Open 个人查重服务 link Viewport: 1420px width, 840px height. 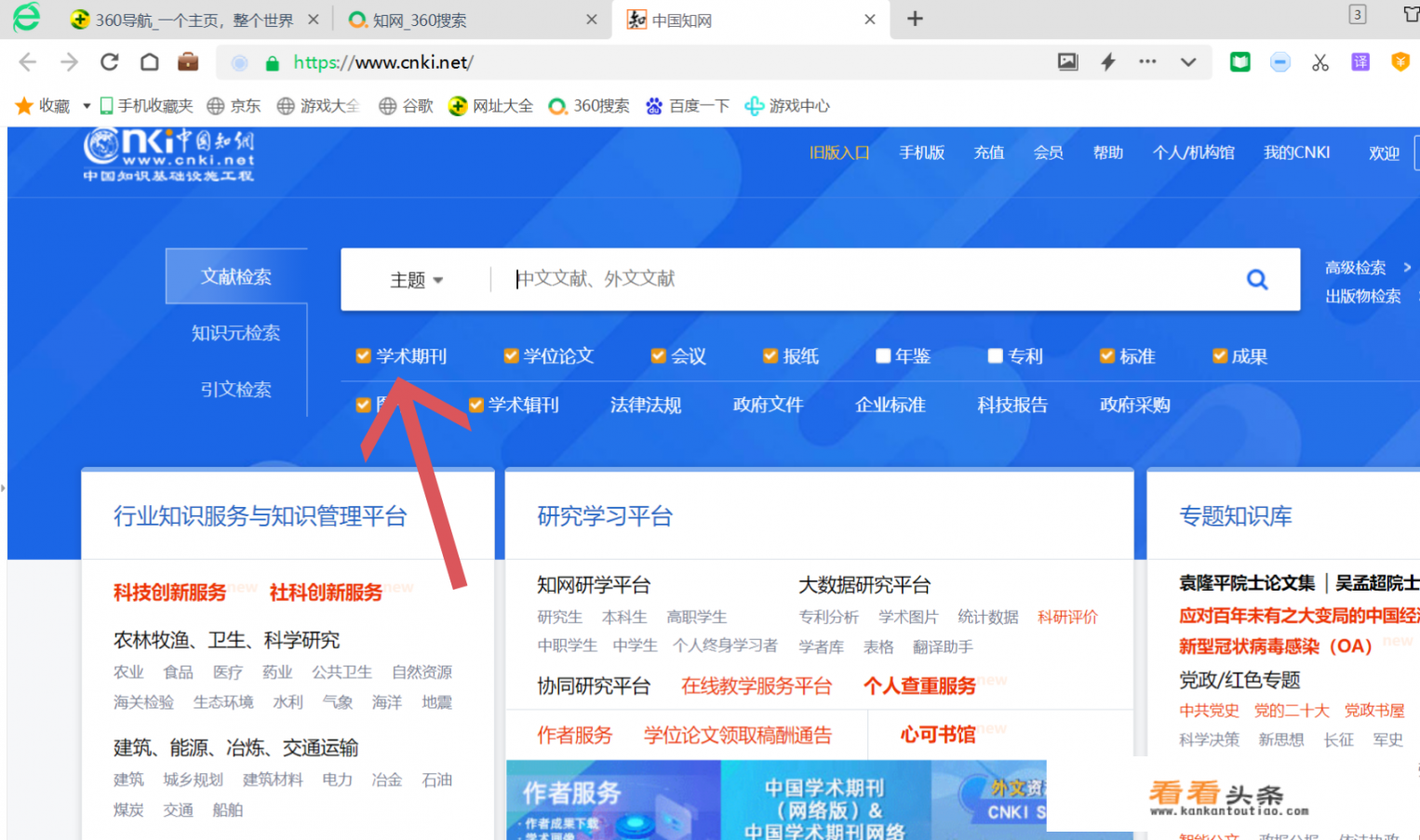[919, 687]
